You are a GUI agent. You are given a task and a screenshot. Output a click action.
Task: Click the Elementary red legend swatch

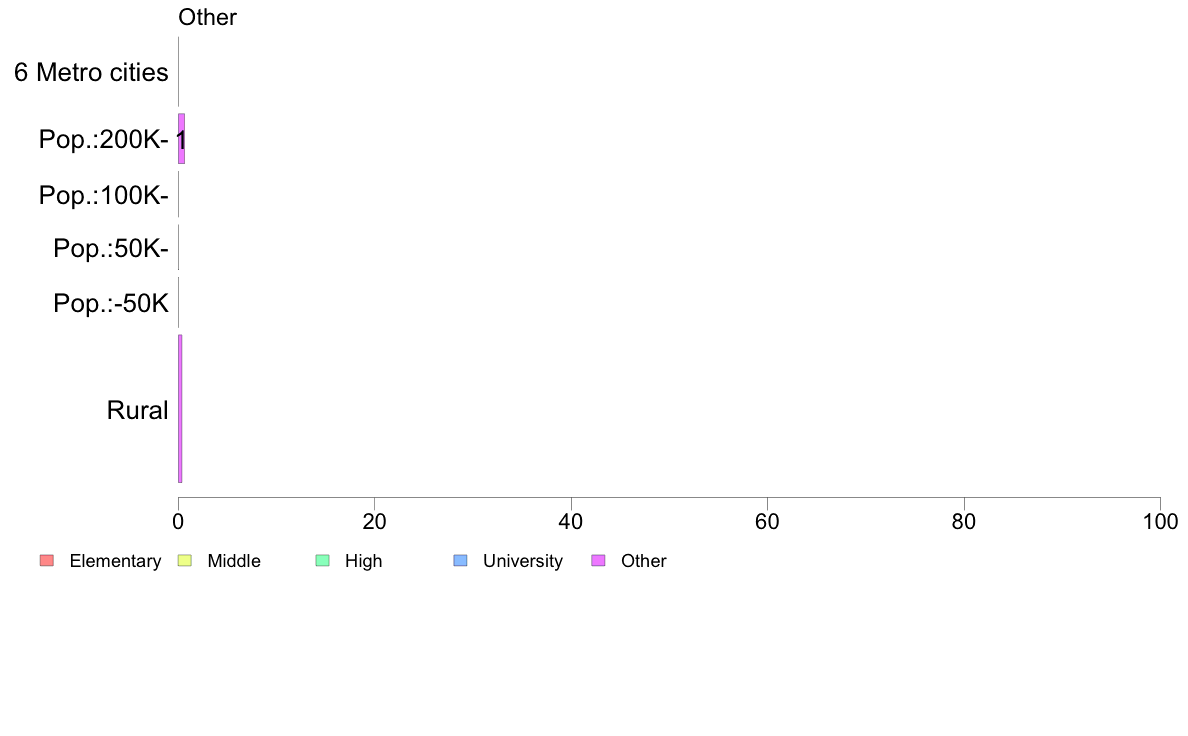point(47,561)
